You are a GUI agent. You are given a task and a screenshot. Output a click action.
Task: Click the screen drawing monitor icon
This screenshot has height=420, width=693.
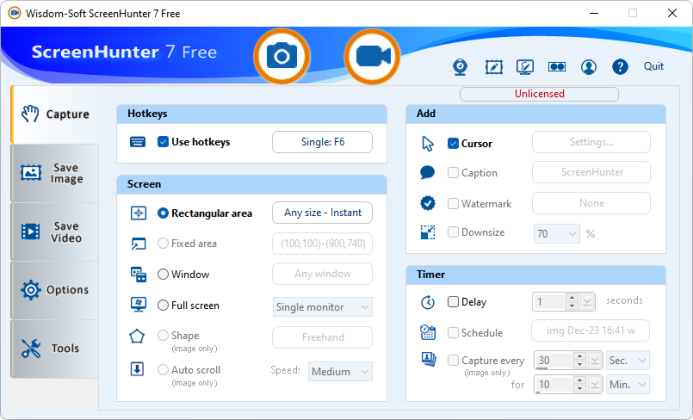(525, 67)
